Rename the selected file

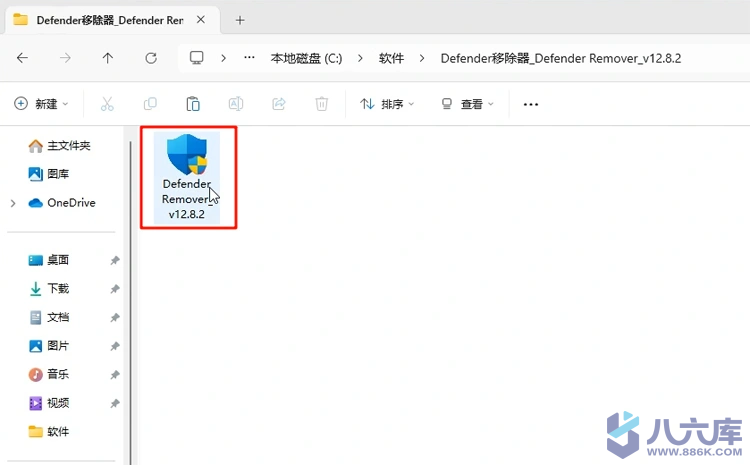pos(236,104)
